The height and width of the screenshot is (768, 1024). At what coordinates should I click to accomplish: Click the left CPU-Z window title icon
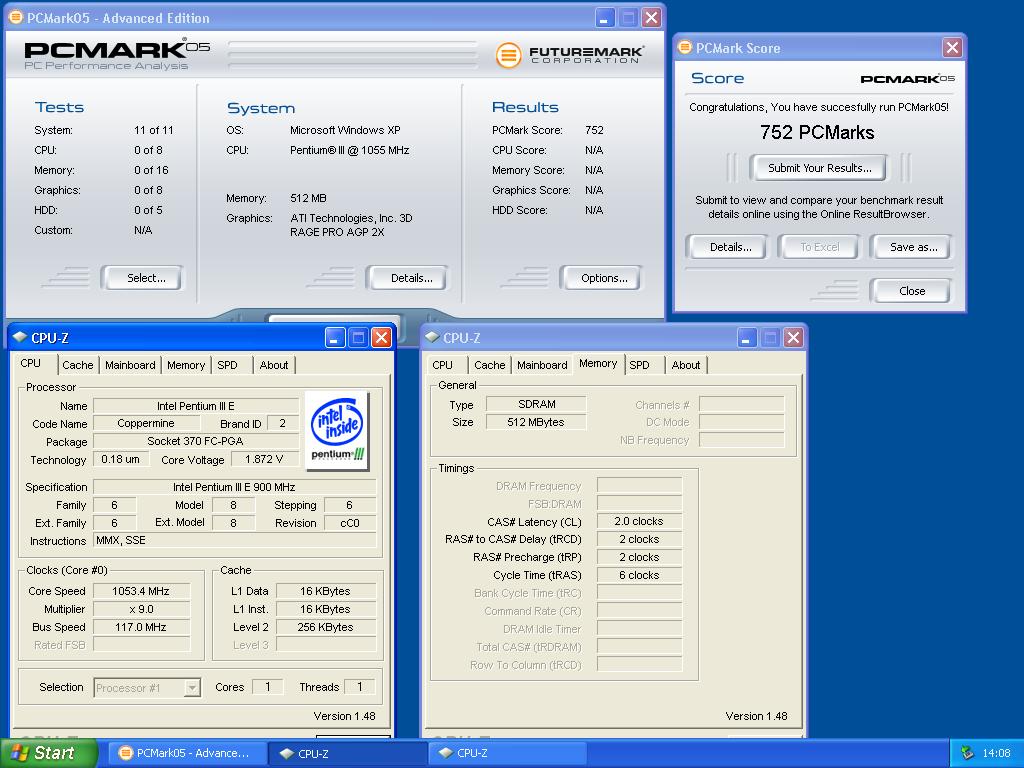pos(20,337)
